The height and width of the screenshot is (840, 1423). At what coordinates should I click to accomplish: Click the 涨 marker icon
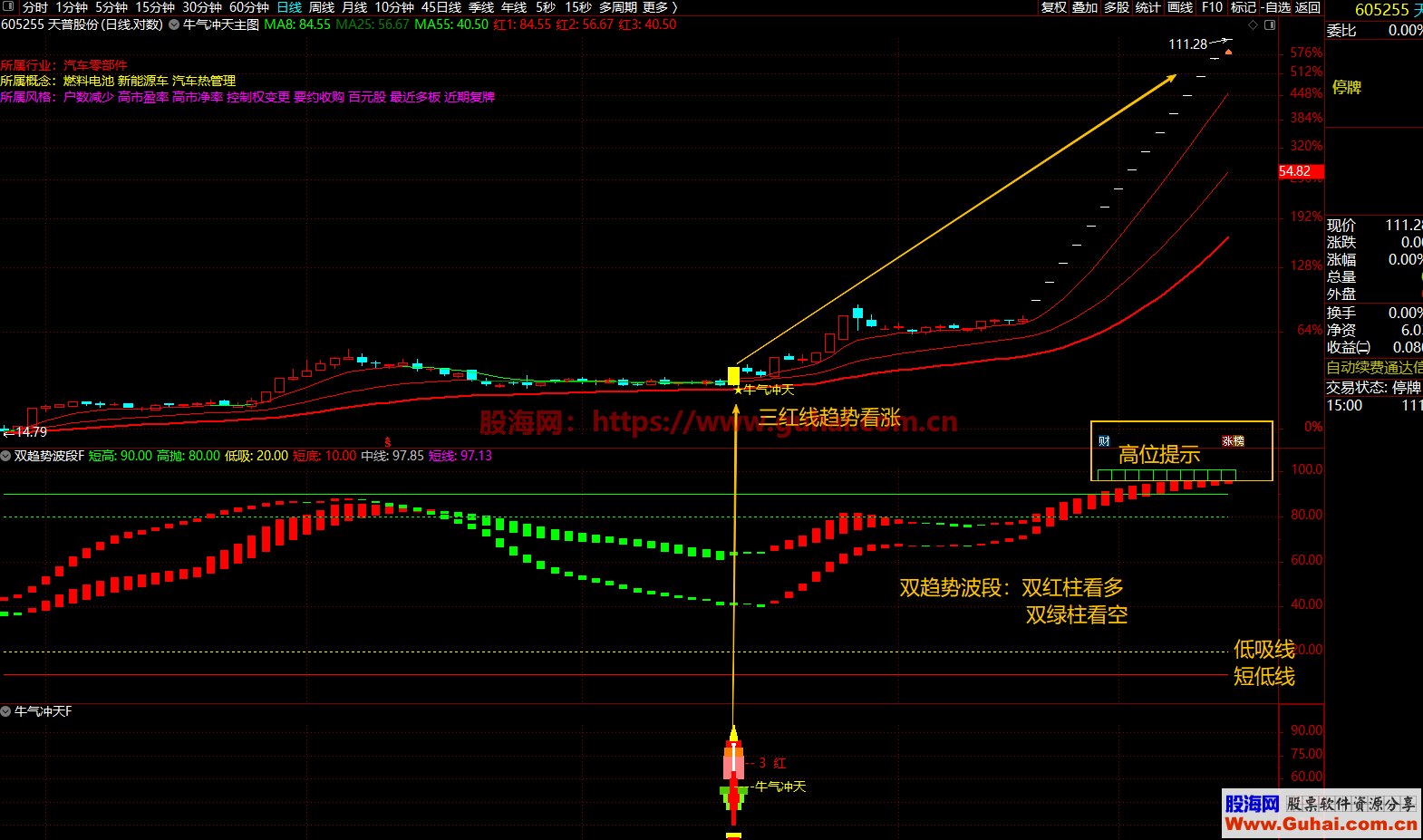[1227, 441]
